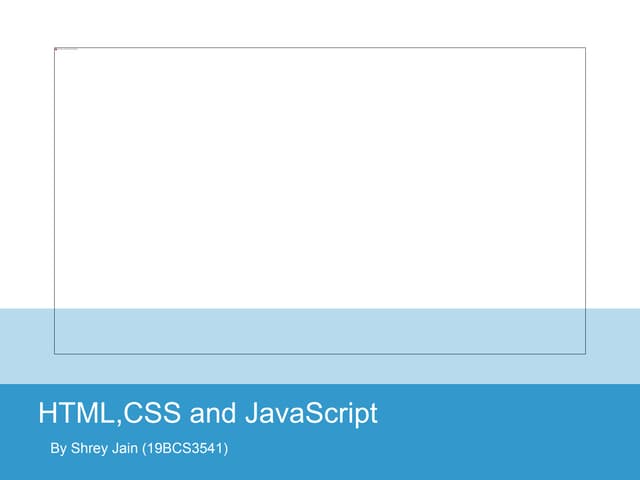This screenshot has width=640, height=480.
Task: Click the top border of the image frame
Action: [x=320, y=47]
